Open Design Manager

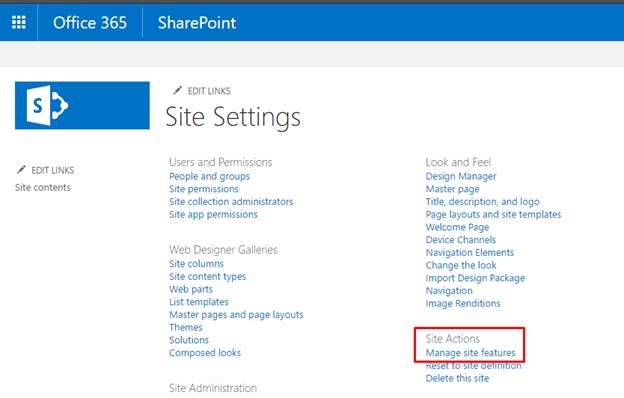pyautogui.click(x=461, y=176)
